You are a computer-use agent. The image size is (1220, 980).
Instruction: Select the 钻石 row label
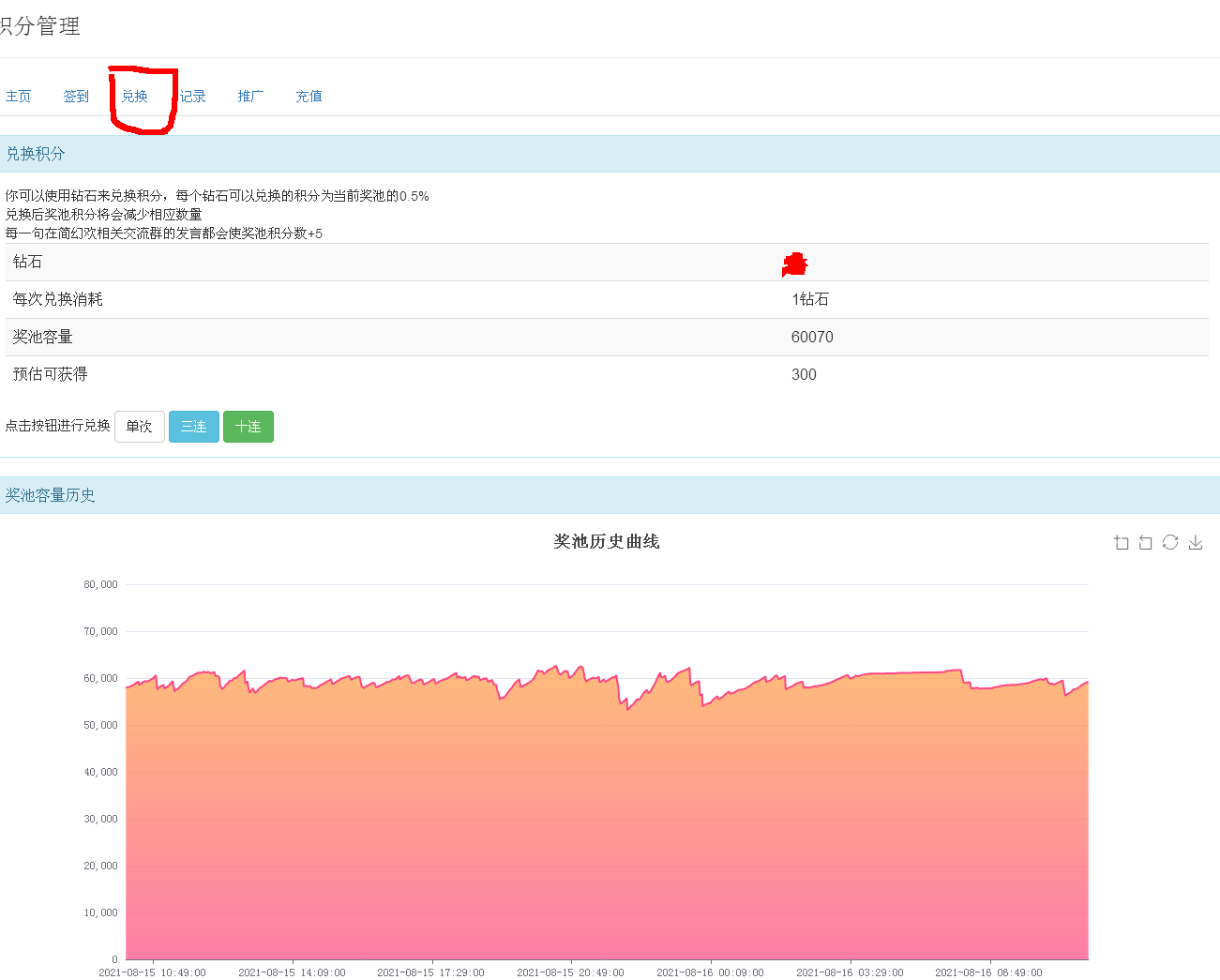point(27,262)
